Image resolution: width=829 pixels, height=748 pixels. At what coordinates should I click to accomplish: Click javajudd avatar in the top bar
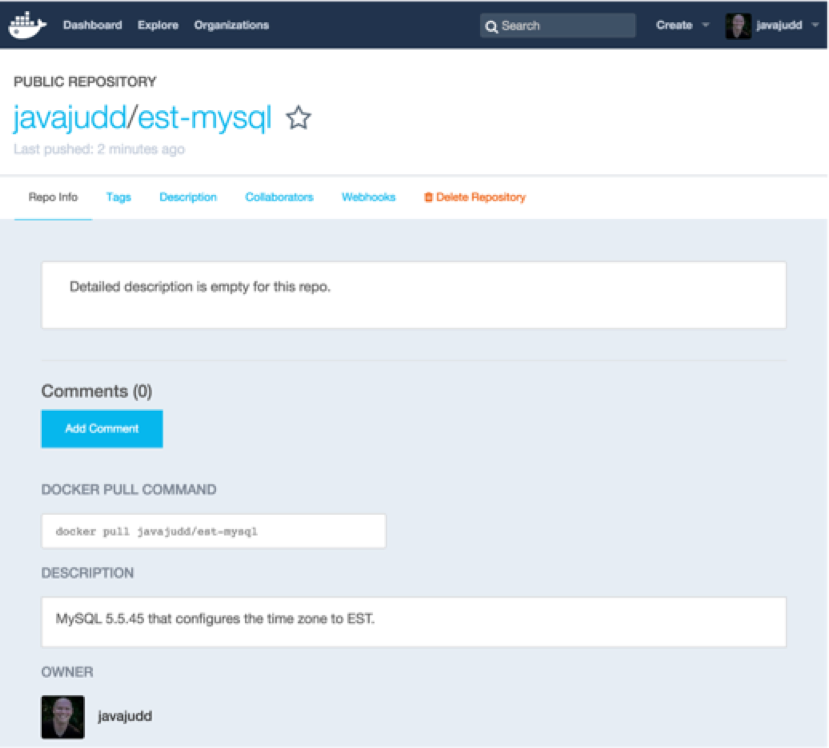click(738, 26)
